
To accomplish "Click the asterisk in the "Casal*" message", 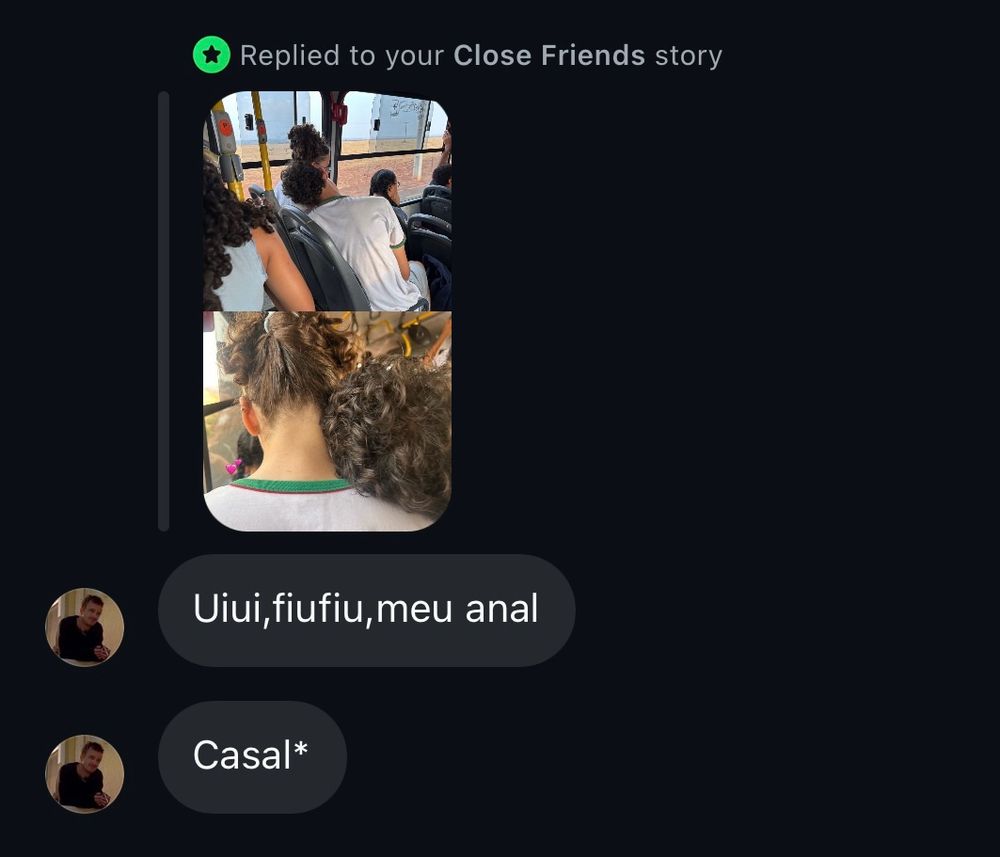I will 300,749.
